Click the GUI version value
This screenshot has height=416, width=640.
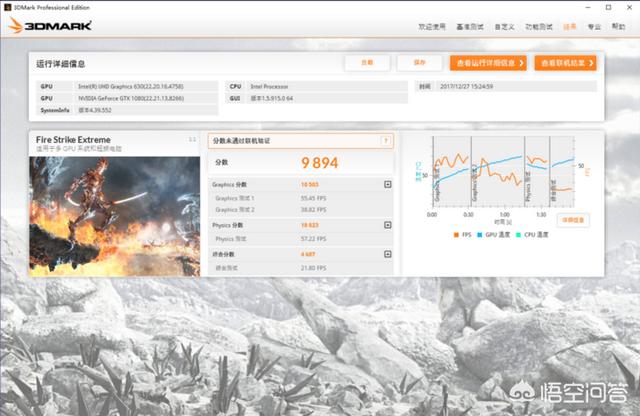coord(271,98)
